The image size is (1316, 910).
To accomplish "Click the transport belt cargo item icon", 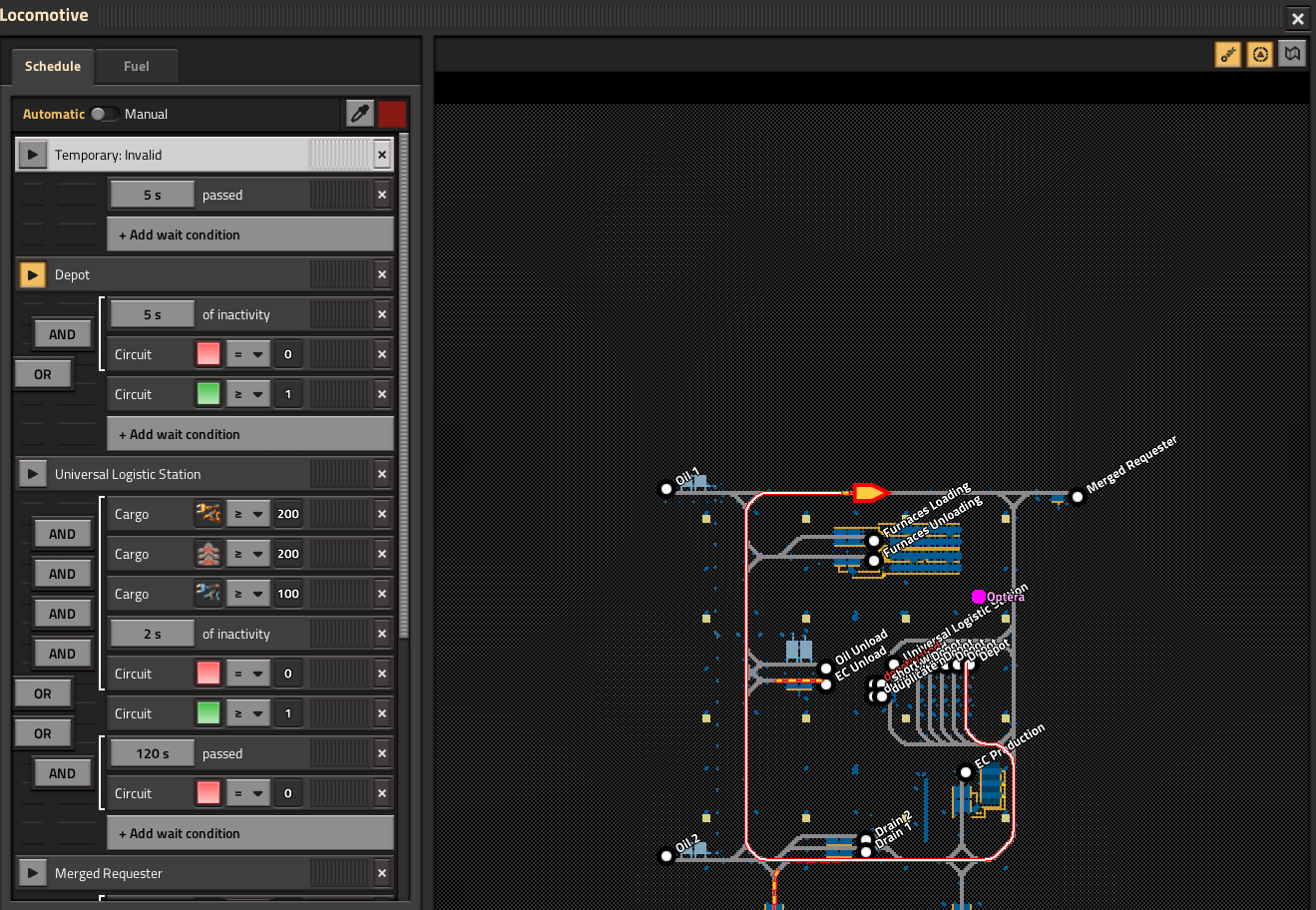I will (209, 554).
